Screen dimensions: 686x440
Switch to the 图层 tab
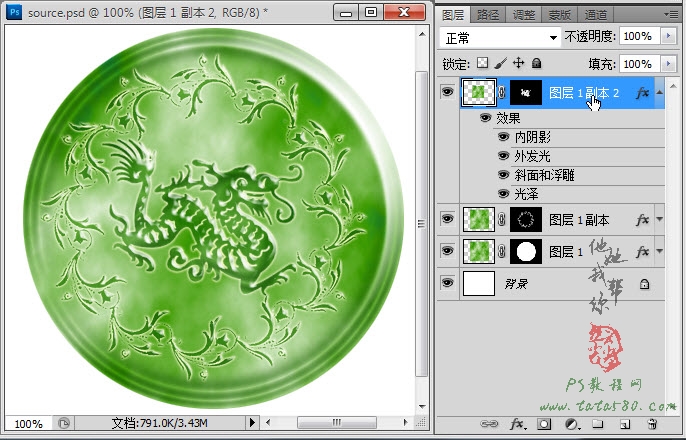(x=453, y=15)
